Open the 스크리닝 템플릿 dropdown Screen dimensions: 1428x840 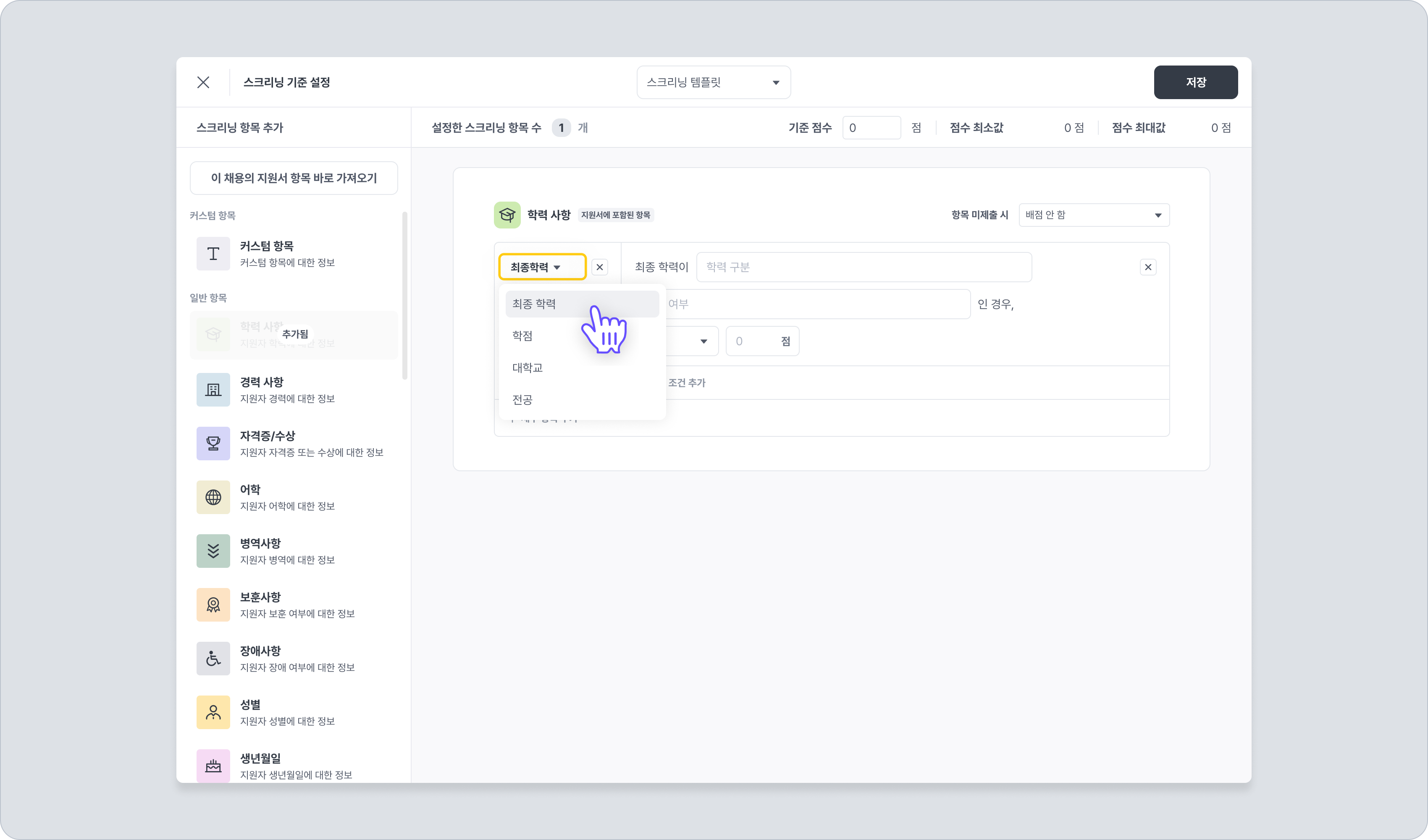click(x=713, y=83)
